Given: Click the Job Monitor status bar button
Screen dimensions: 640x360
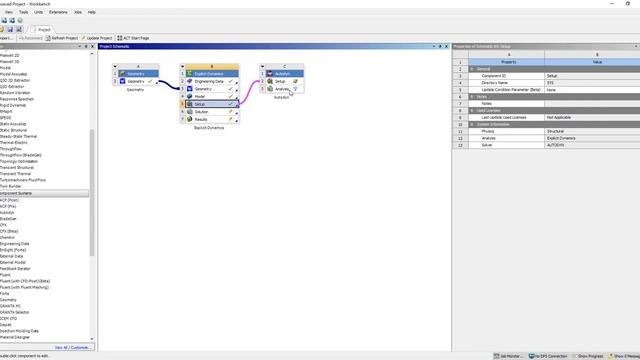Looking at the screenshot, I should (x=508, y=356).
